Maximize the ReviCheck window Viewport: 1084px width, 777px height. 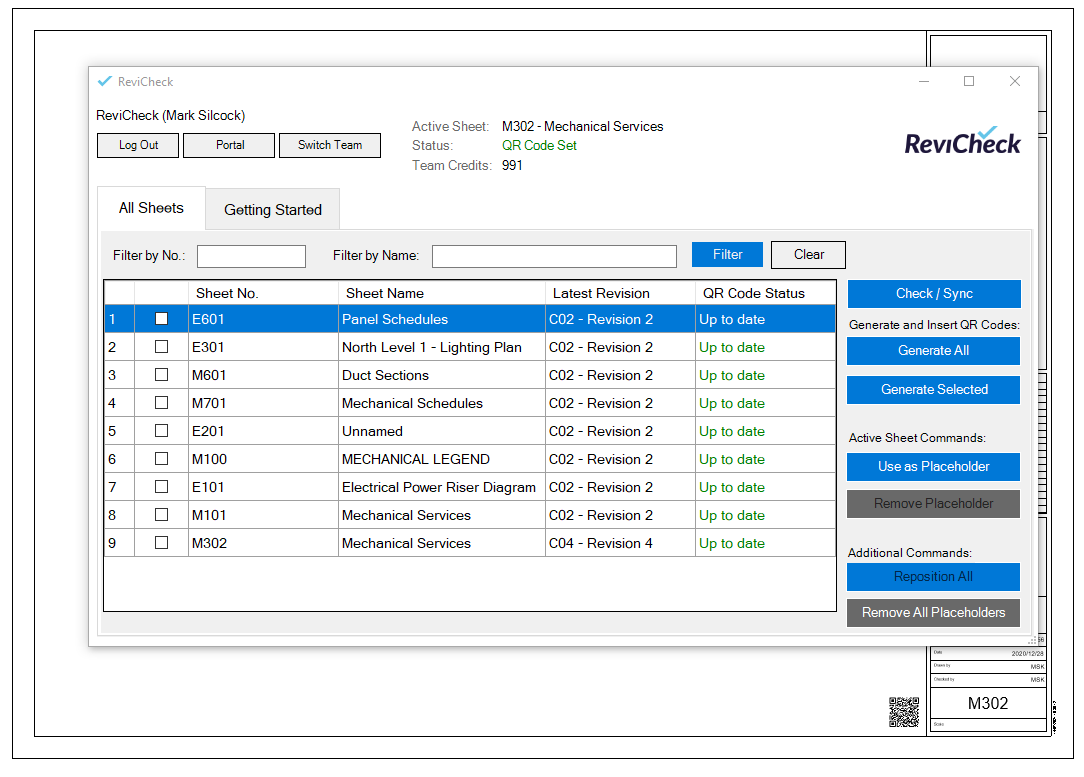pos(968,82)
